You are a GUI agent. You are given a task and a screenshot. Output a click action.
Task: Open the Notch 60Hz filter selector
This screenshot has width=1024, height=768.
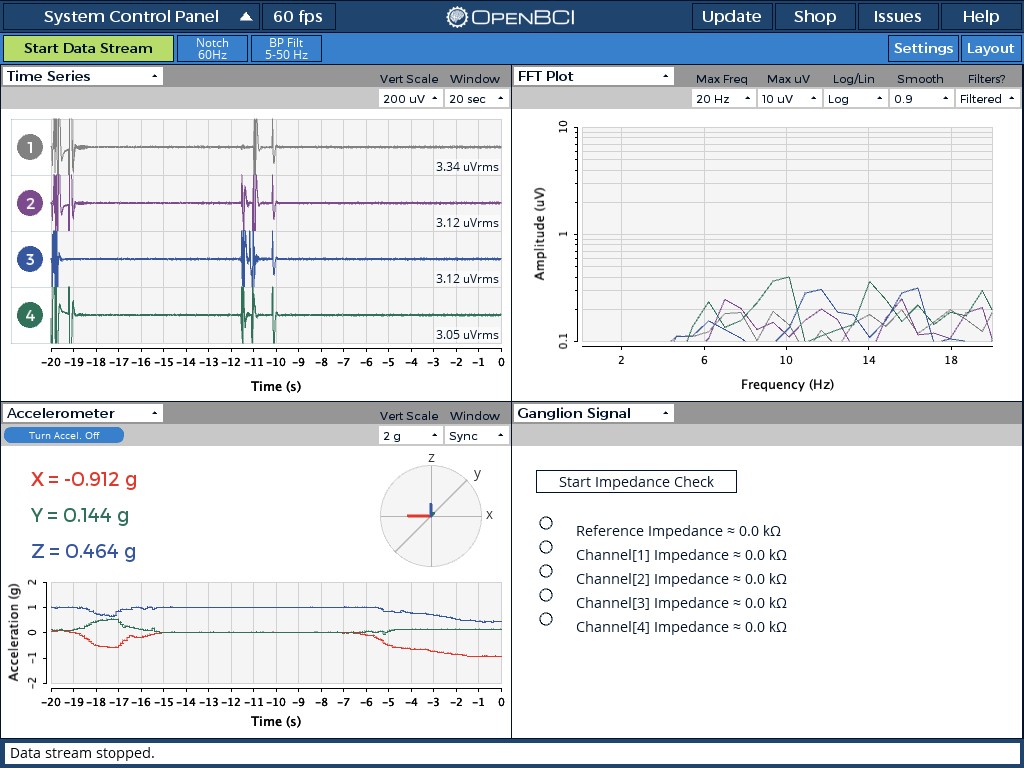(x=212, y=47)
